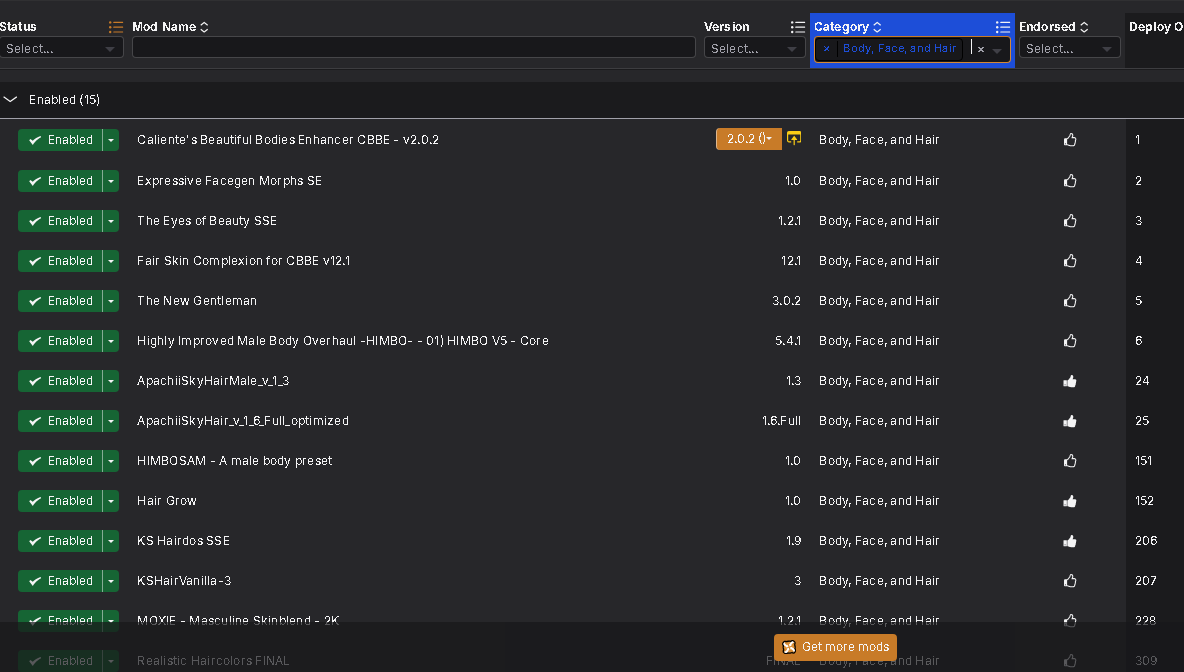Remove Body, Face, and Hair filter tag
The height and width of the screenshot is (672, 1184).
(826, 48)
